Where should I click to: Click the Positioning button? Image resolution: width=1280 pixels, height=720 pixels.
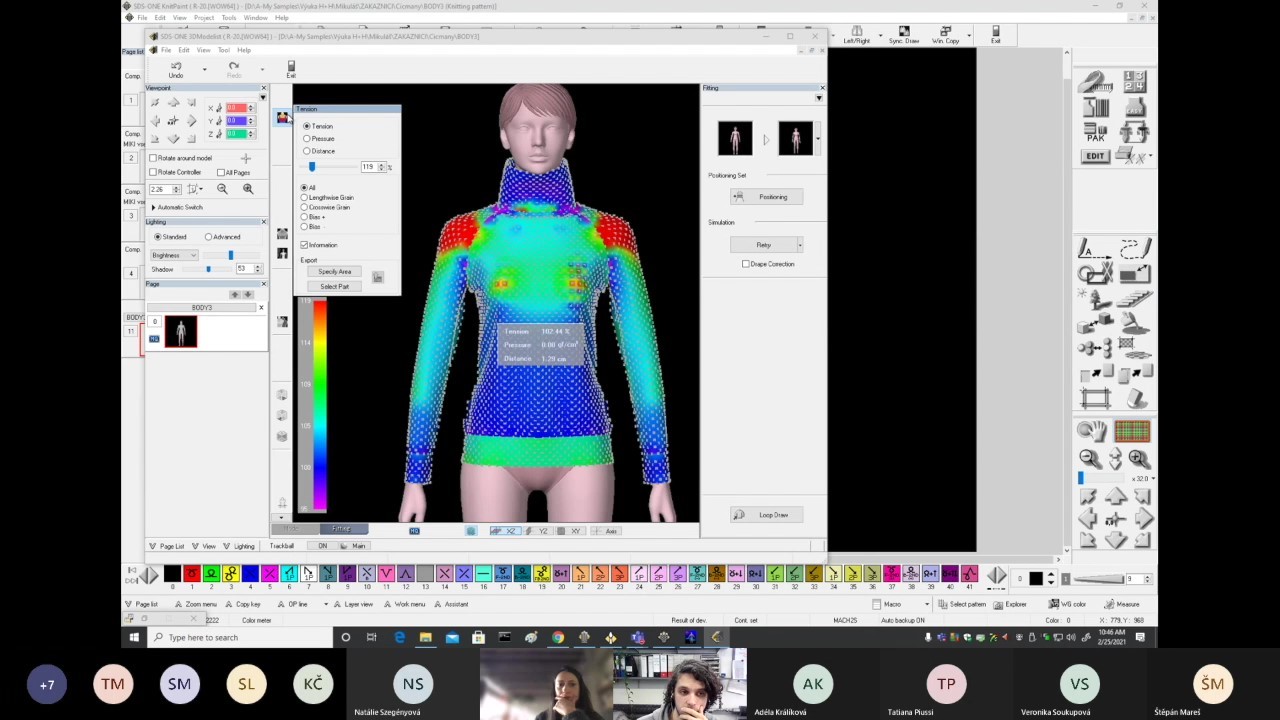[x=766, y=197]
